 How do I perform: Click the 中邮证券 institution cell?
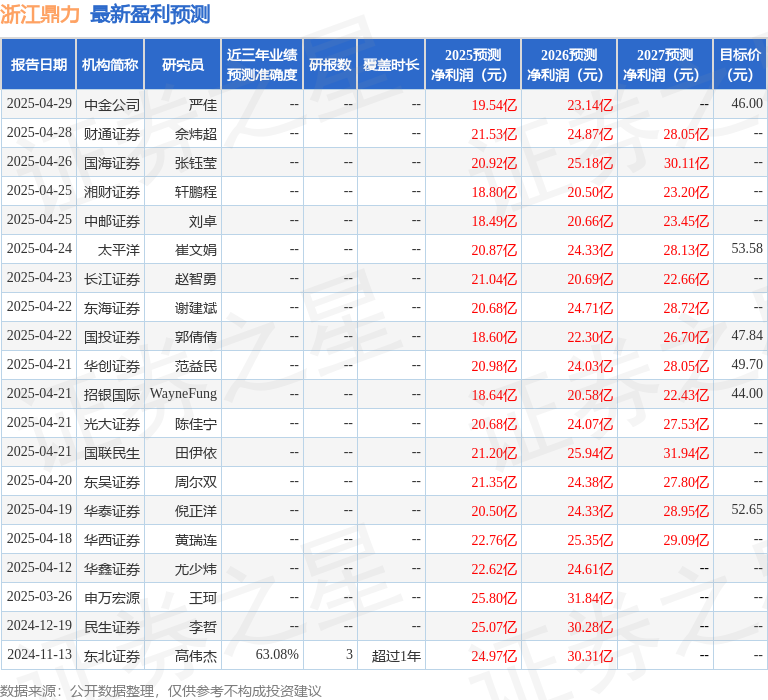click(112, 221)
